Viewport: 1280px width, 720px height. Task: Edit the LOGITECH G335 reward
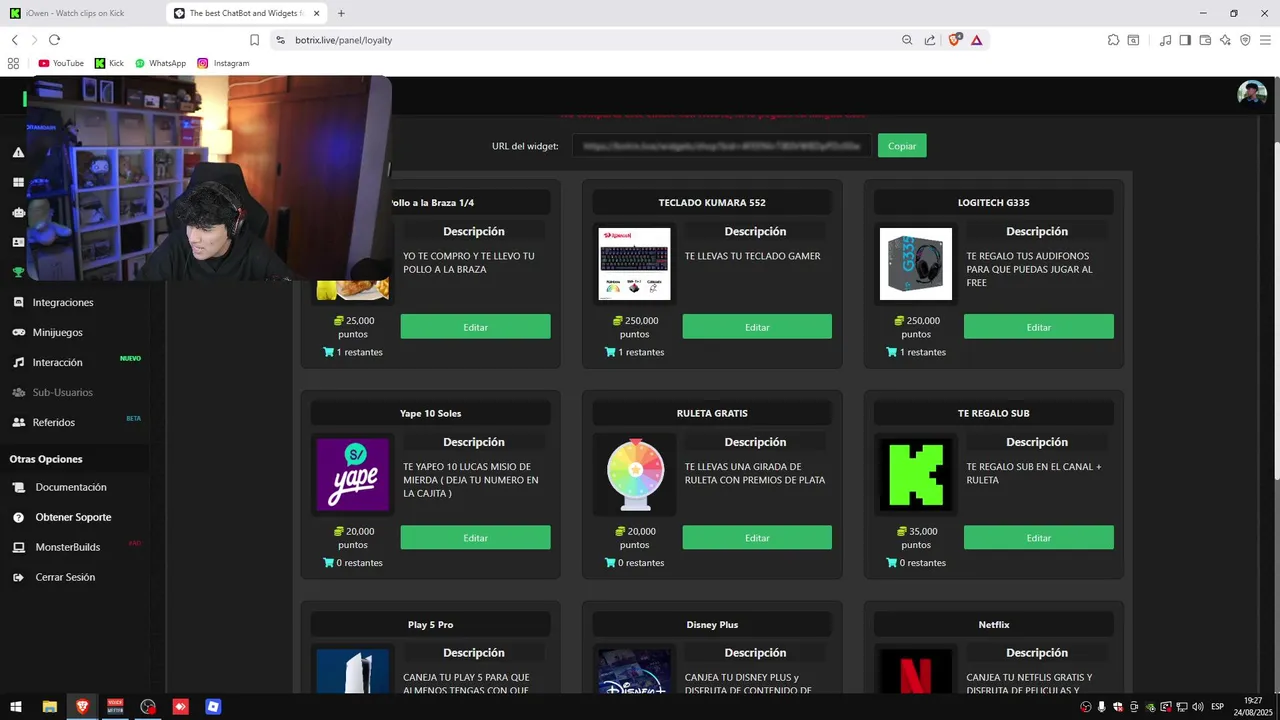pos(1038,327)
